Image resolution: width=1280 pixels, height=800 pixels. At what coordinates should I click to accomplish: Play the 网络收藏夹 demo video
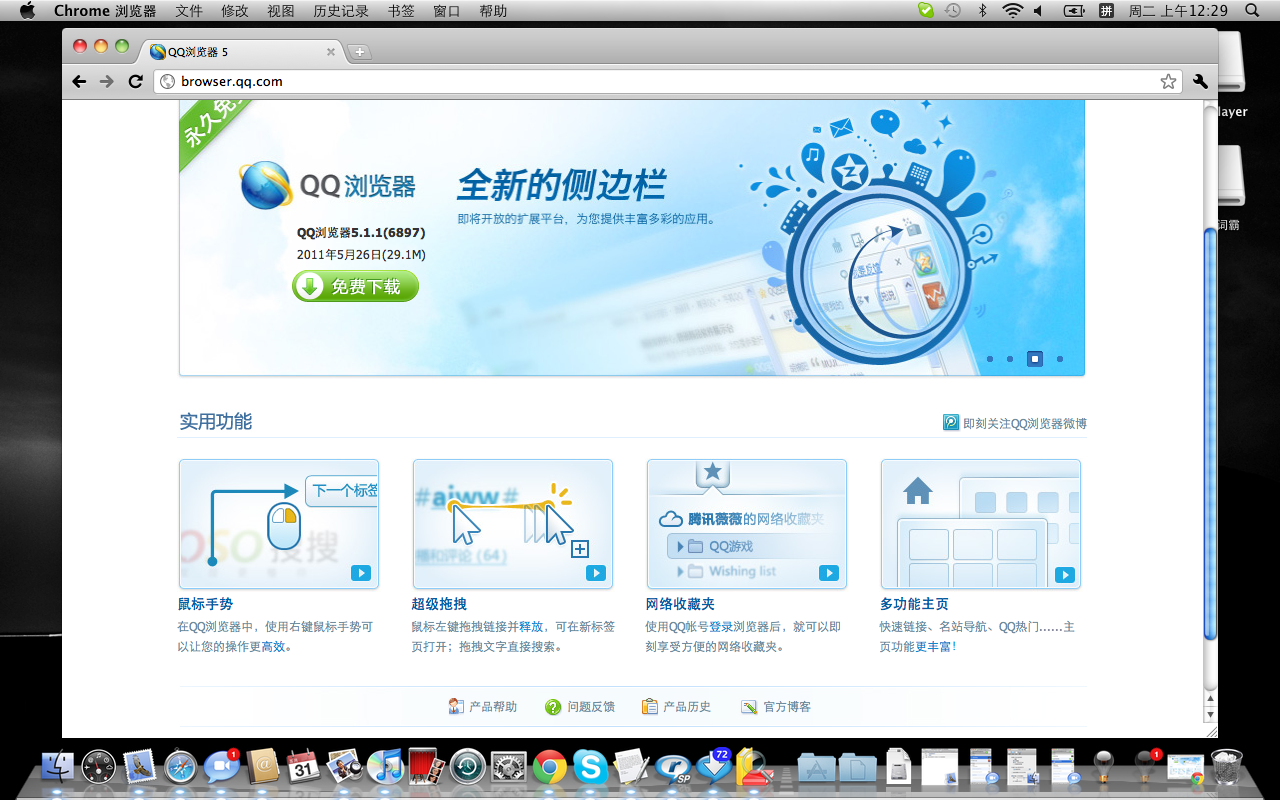pos(829,573)
